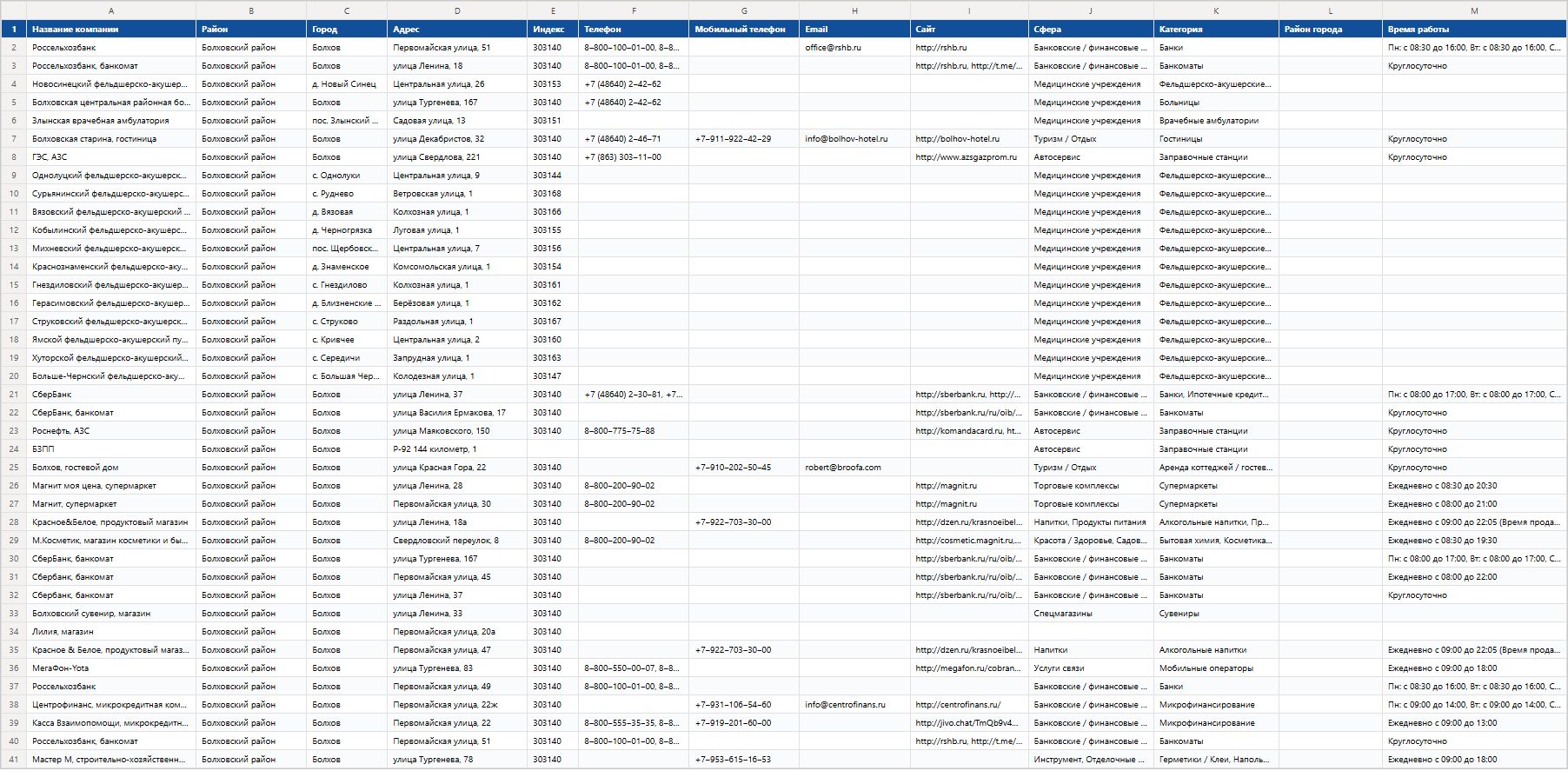Select the phone cell 8–800–775–75–88
Screen dimensions: 1568x784
point(634,431)
